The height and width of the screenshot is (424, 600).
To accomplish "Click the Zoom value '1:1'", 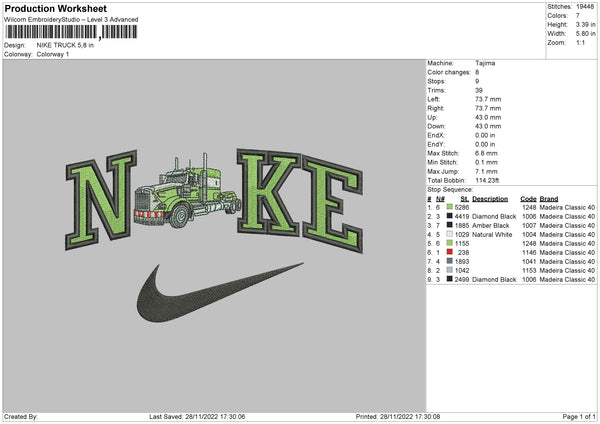I will click(580, 43).
